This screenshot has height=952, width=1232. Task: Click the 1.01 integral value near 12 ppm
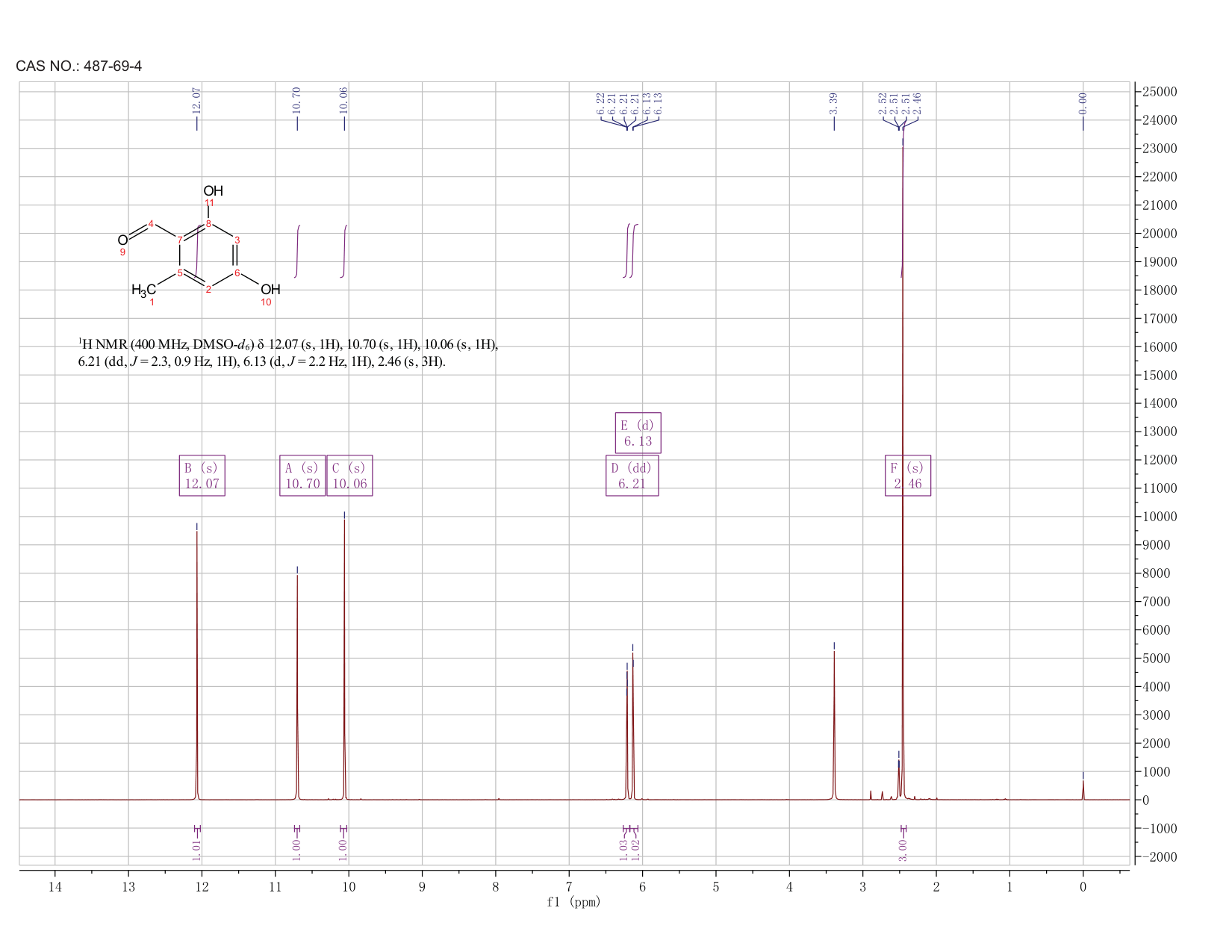(197, 850)
